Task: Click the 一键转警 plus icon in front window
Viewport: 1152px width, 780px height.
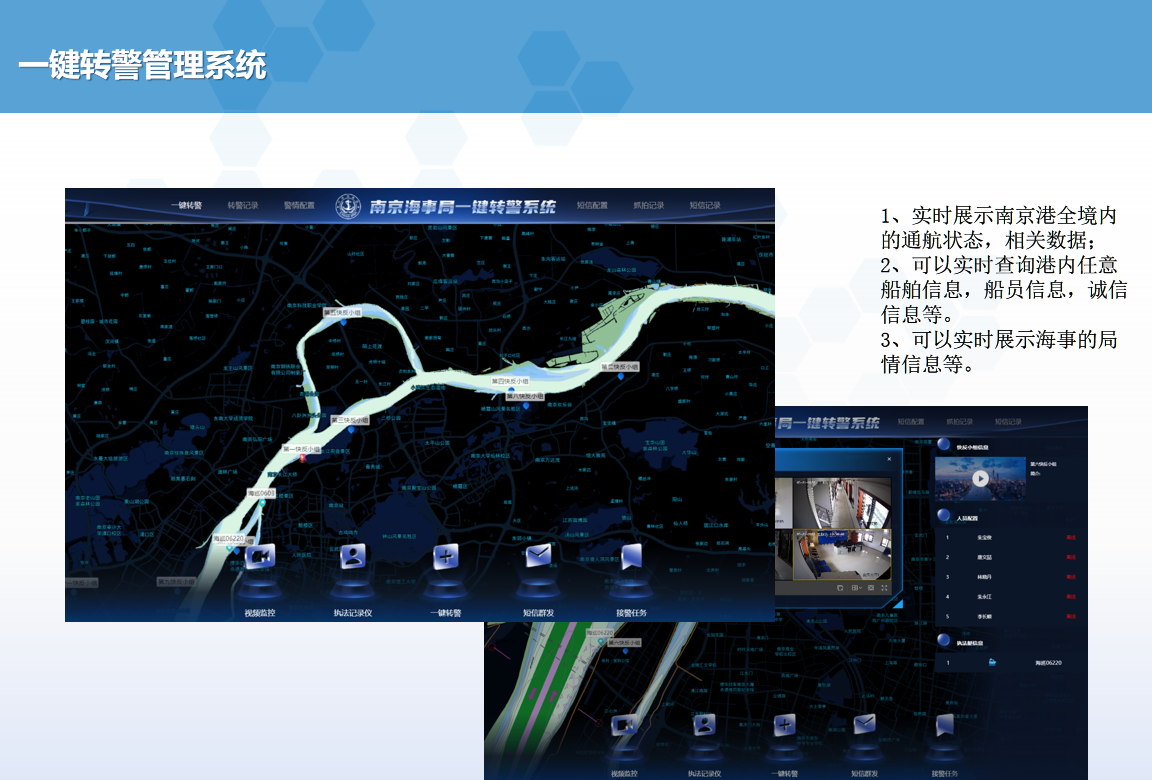Action: pyautogui.click(x=446, y=556)
